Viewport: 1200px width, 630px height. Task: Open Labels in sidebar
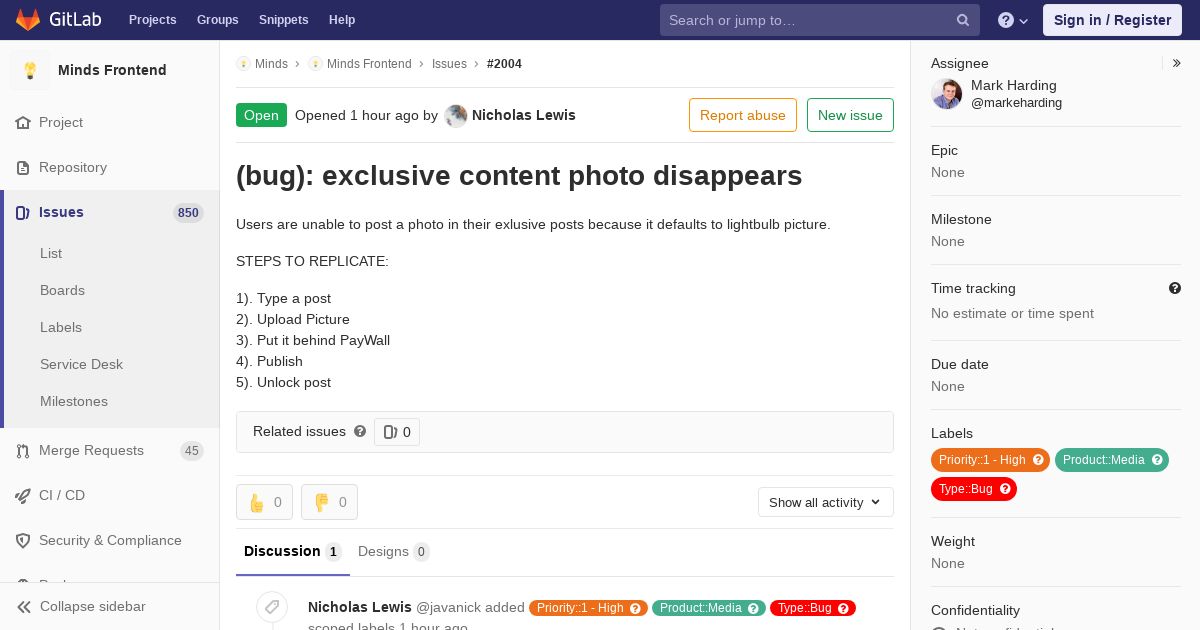pyautogui.click(x=61, y=327)
